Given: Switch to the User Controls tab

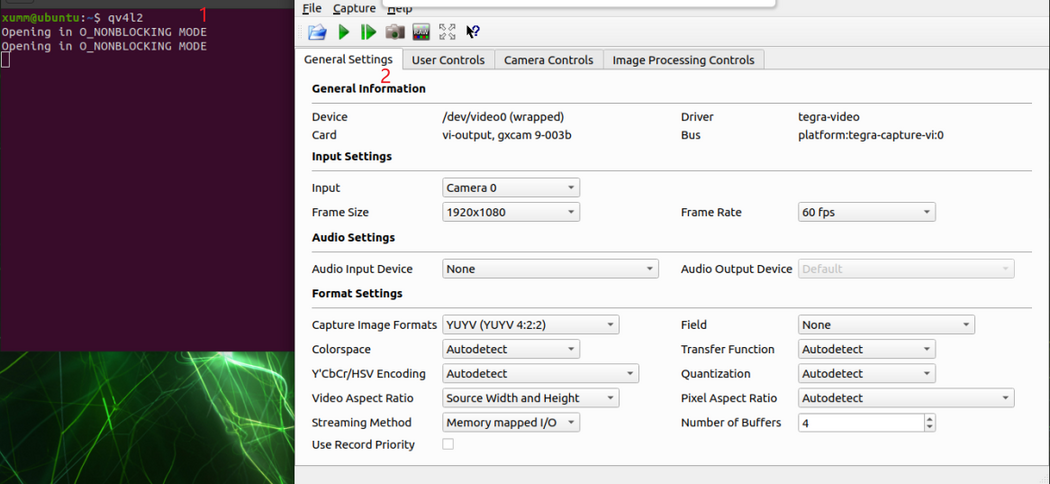Looking at the screenshot, I should click(x=448, y=60).
